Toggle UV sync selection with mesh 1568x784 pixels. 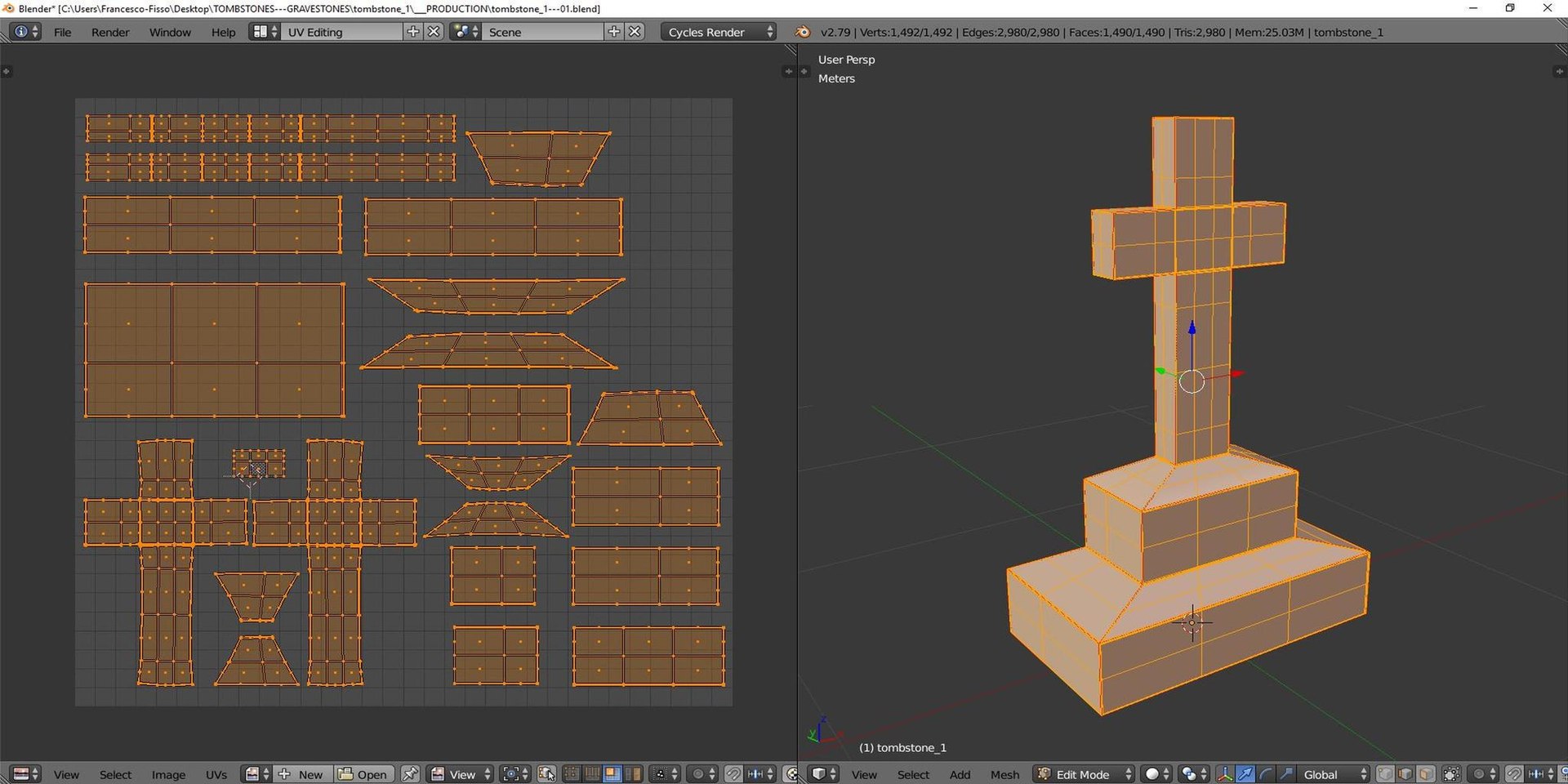tap(546, 773)
